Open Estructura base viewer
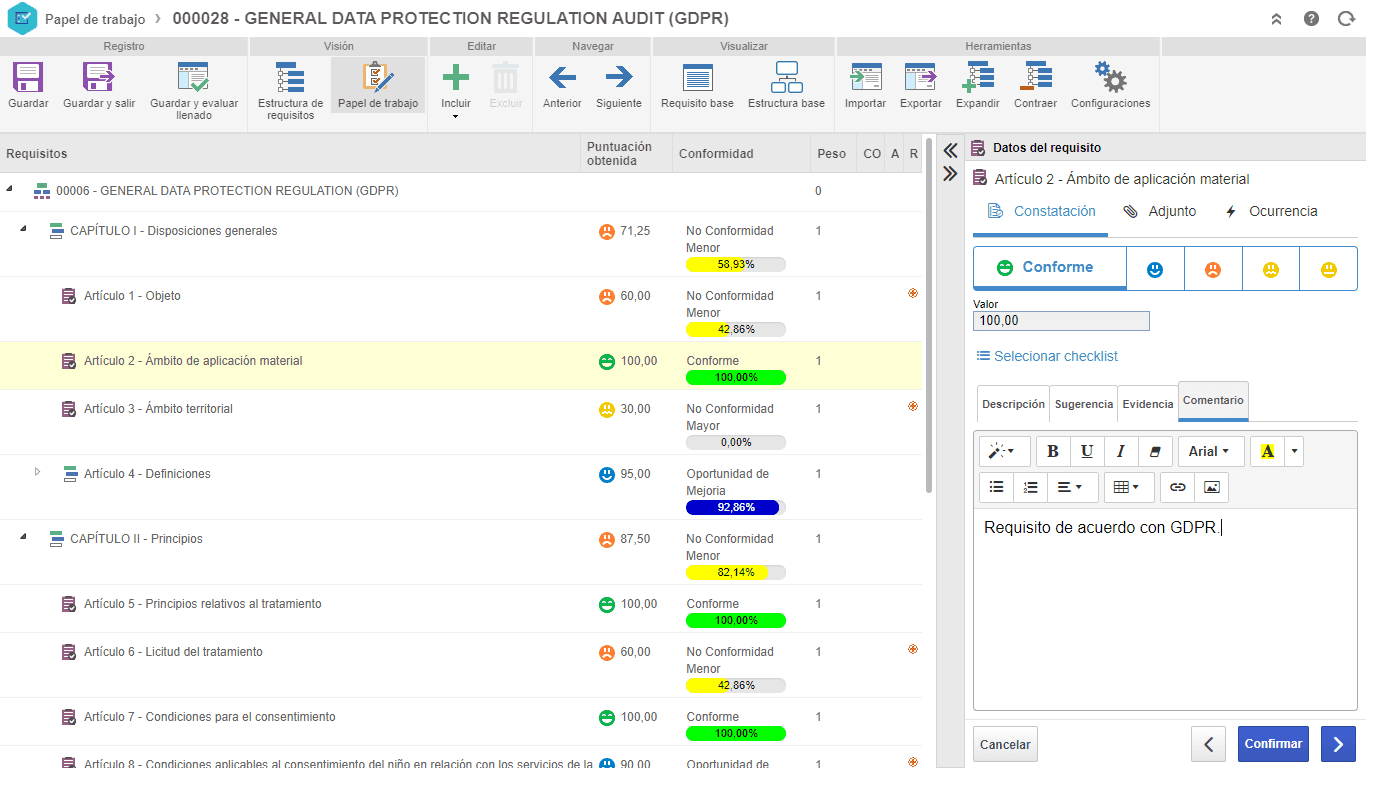Image resolution: width=1383 pixels, height=785 pixels. pyautogui.click(x=787, y=77)
